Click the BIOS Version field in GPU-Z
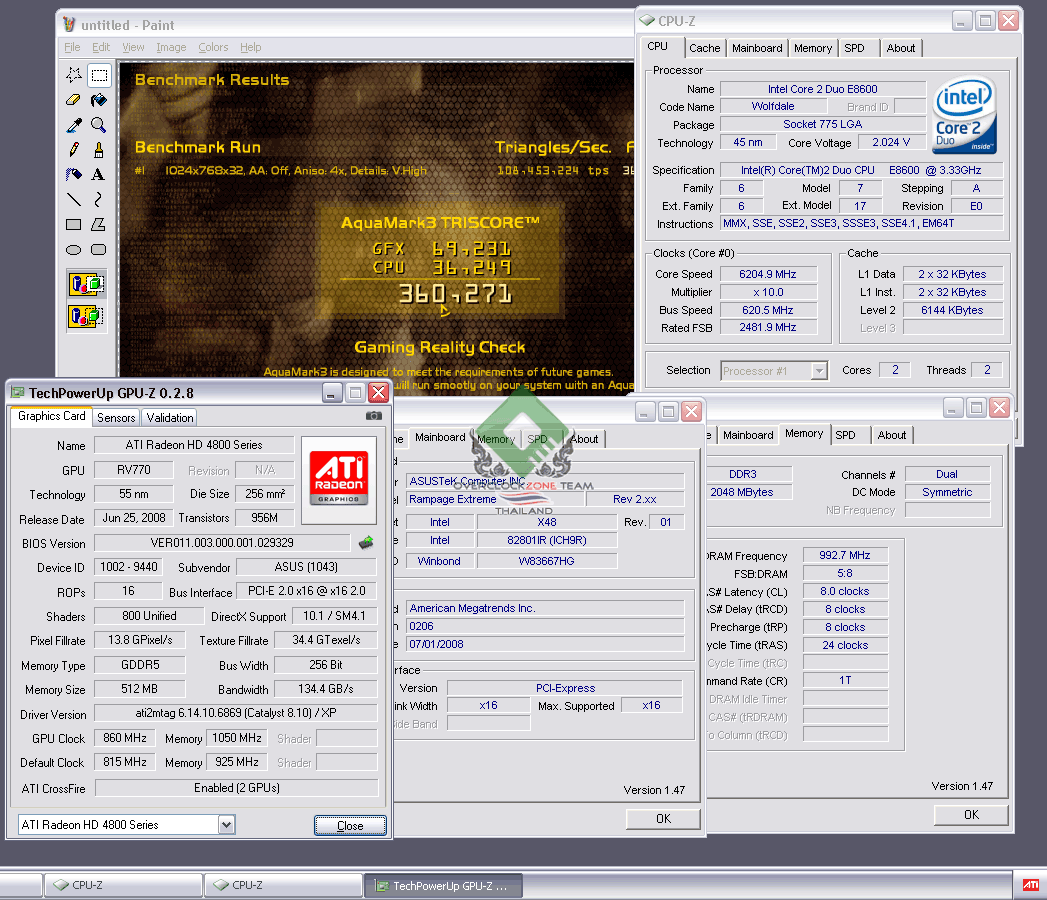Image resolution: width=1047 pixels, height=900 pixels. 222,543
